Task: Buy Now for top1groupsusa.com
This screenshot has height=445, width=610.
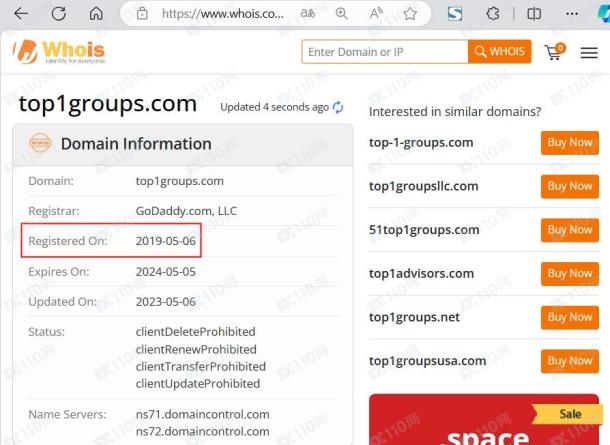Action: (x=570, y=361)
